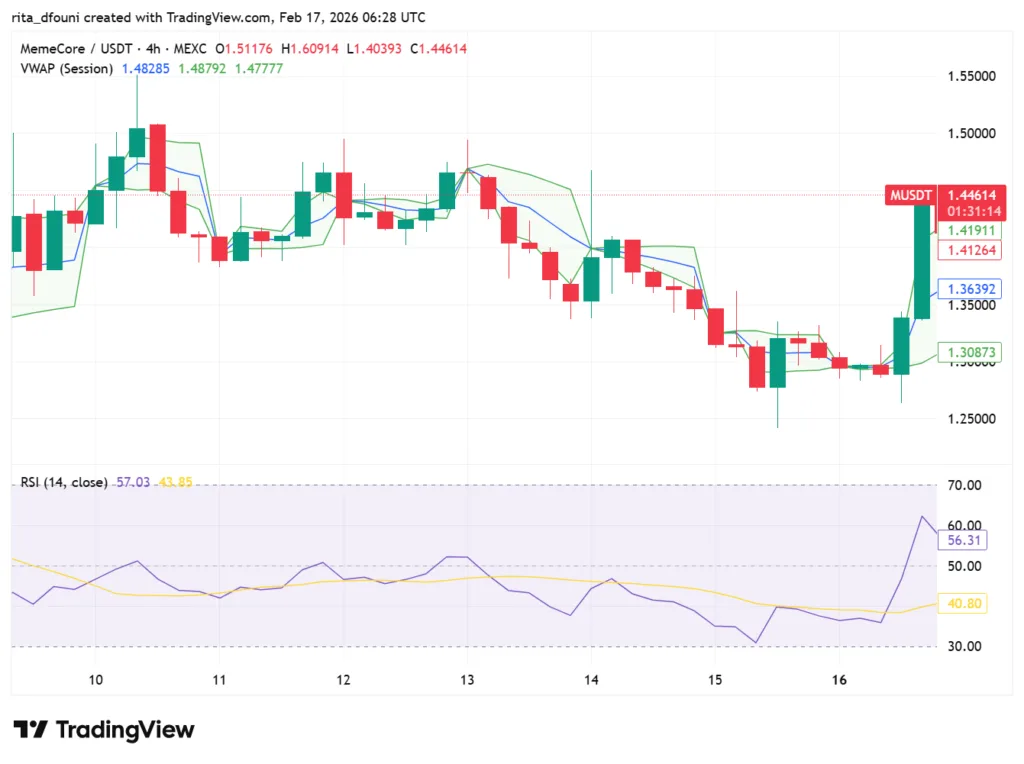Select the RSI (14, close) indicator label
This screenshot has width=1024, height=764.
[x=64, y=482]
